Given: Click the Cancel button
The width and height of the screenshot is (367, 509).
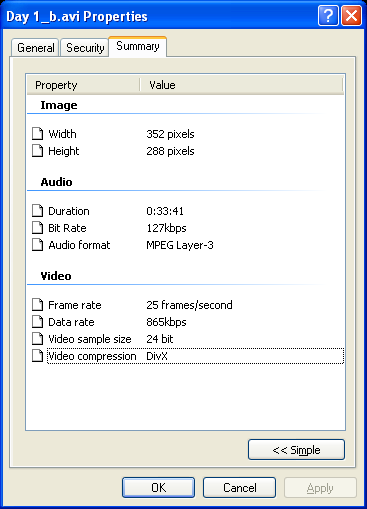Looking at the screenshot, I should tap(239, 488).
